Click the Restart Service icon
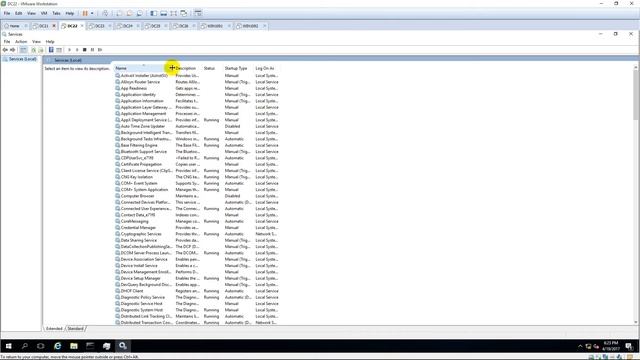640x360 pixels. click(x=100, y=50)
